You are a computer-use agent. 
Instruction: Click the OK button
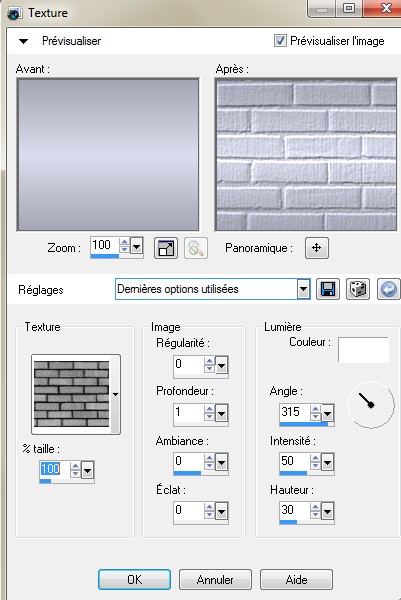click(x=134, y=580)
